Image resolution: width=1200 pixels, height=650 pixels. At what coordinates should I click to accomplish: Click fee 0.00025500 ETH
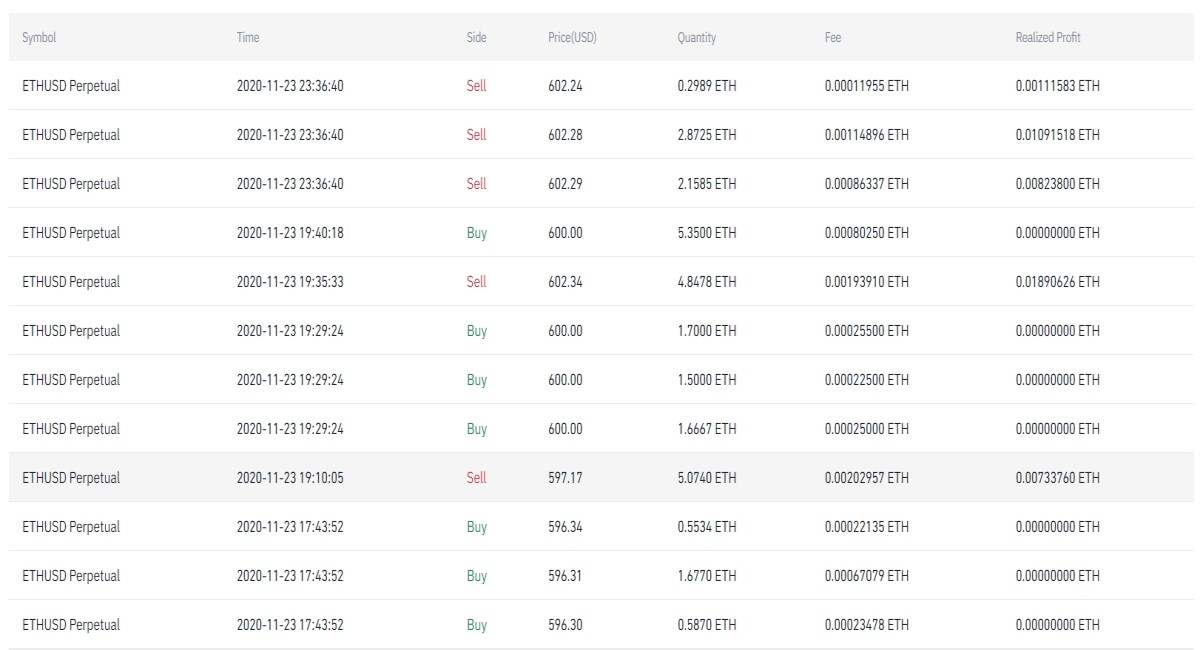[x=867, y=331]
